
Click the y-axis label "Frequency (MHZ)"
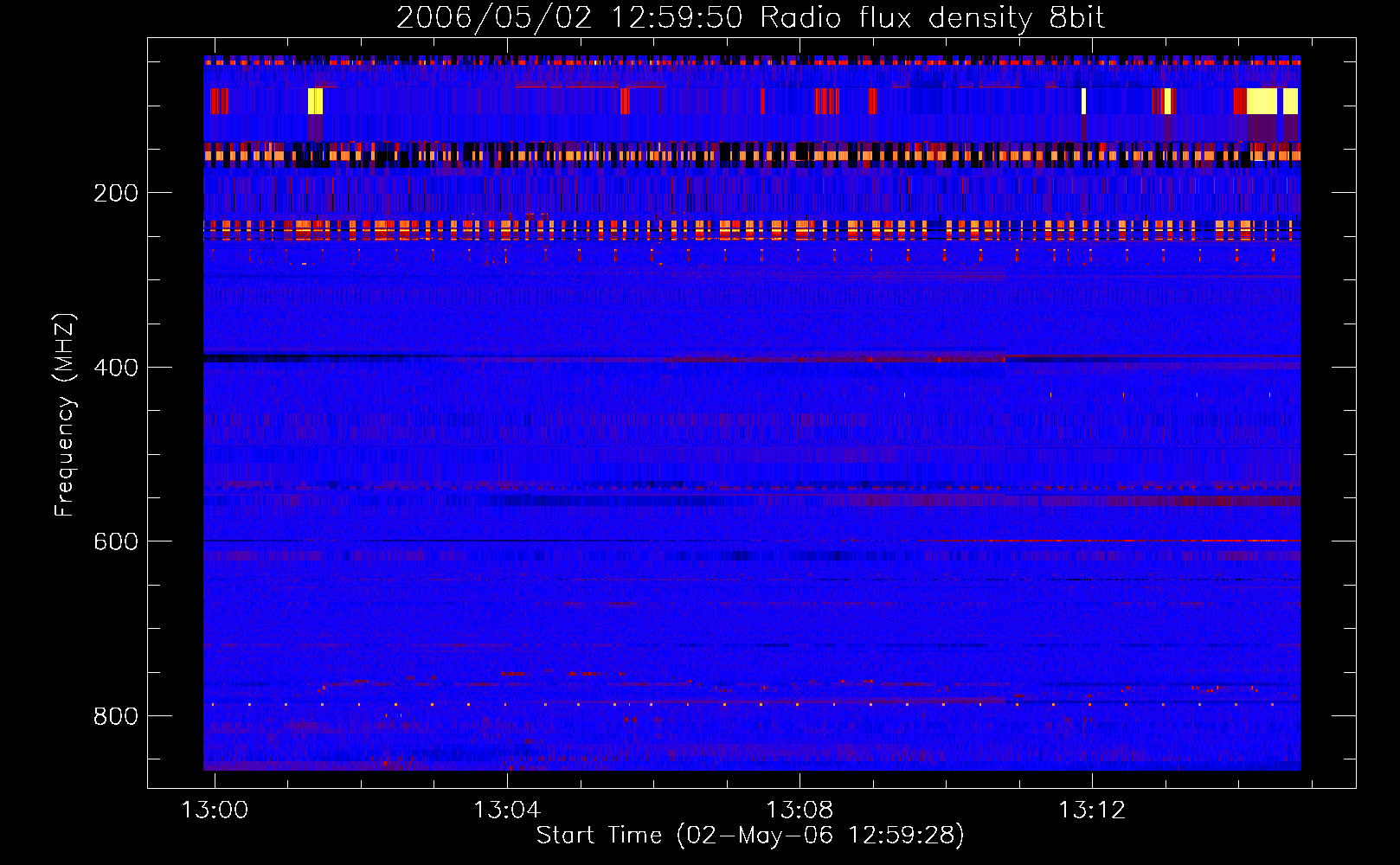65,414
